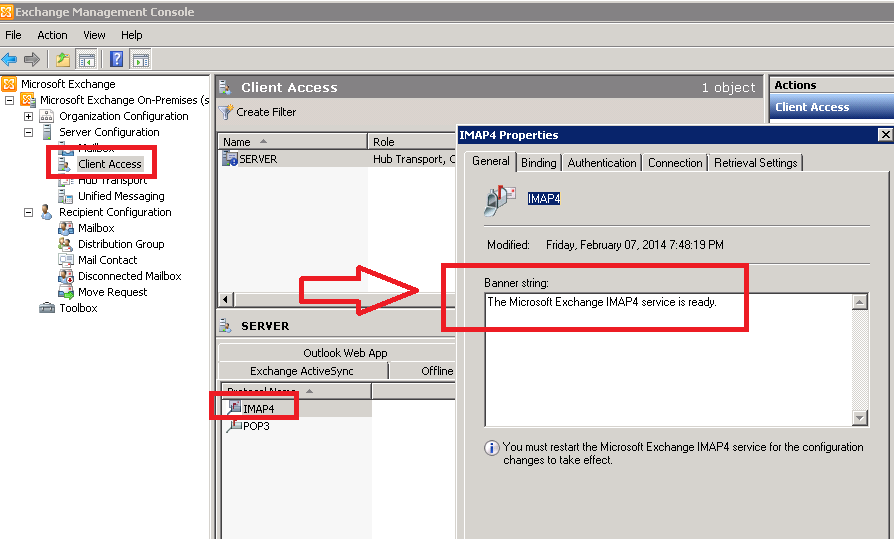Collapse the Recipient Configuration node

[x=29, y=212]
